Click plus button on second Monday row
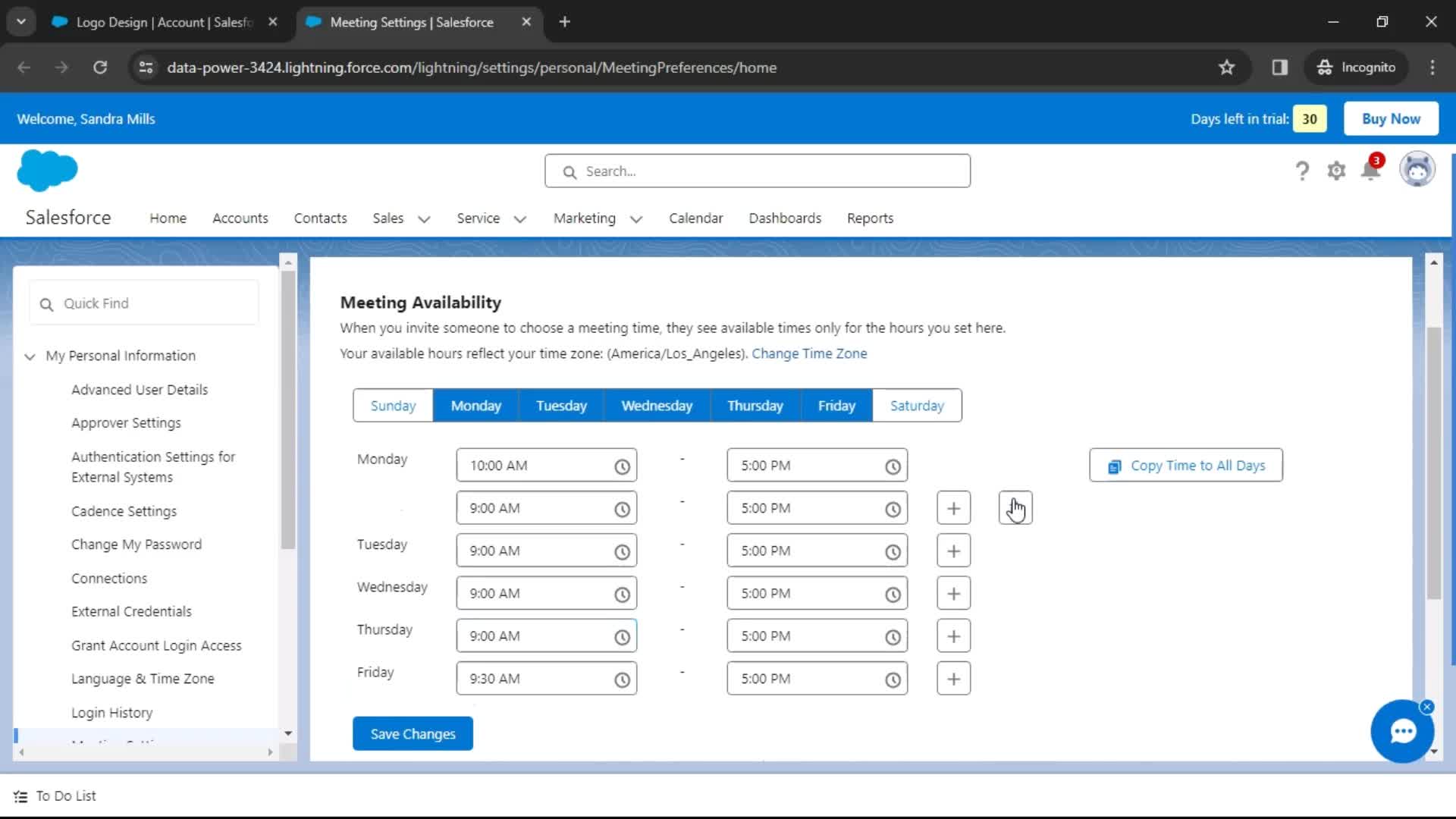 tap(953, 509)
